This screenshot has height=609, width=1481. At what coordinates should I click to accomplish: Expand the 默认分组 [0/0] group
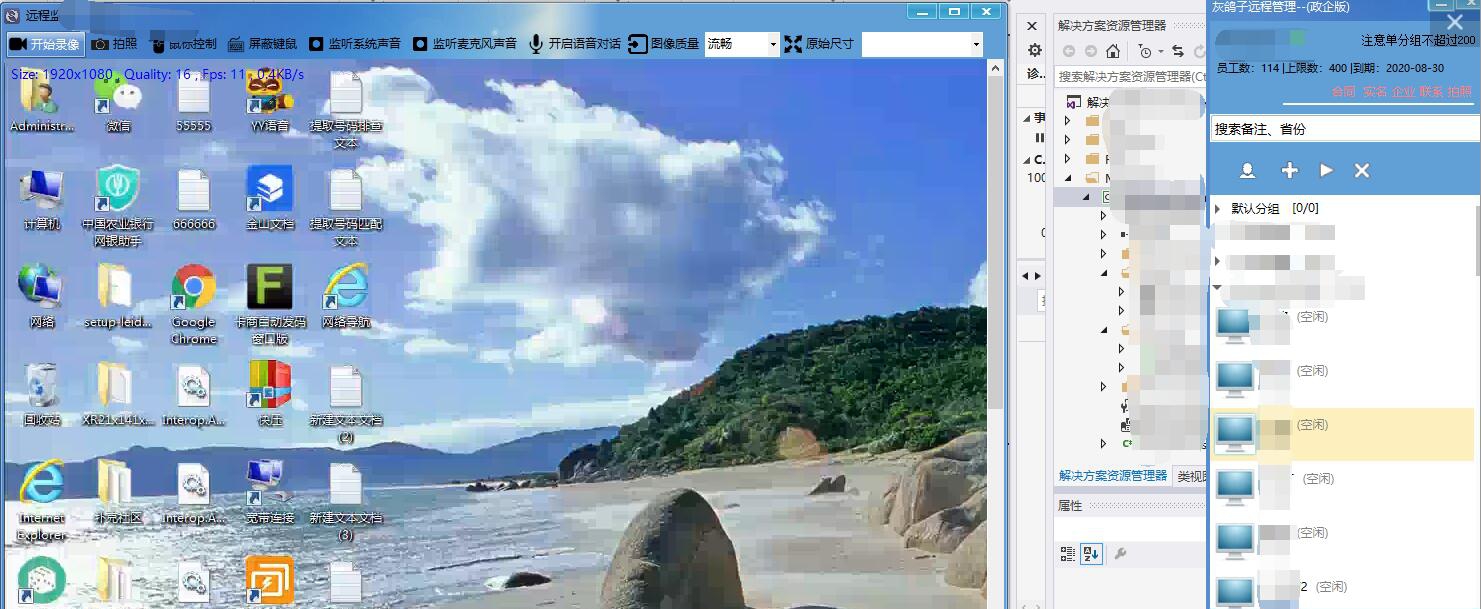(1219, 208)
